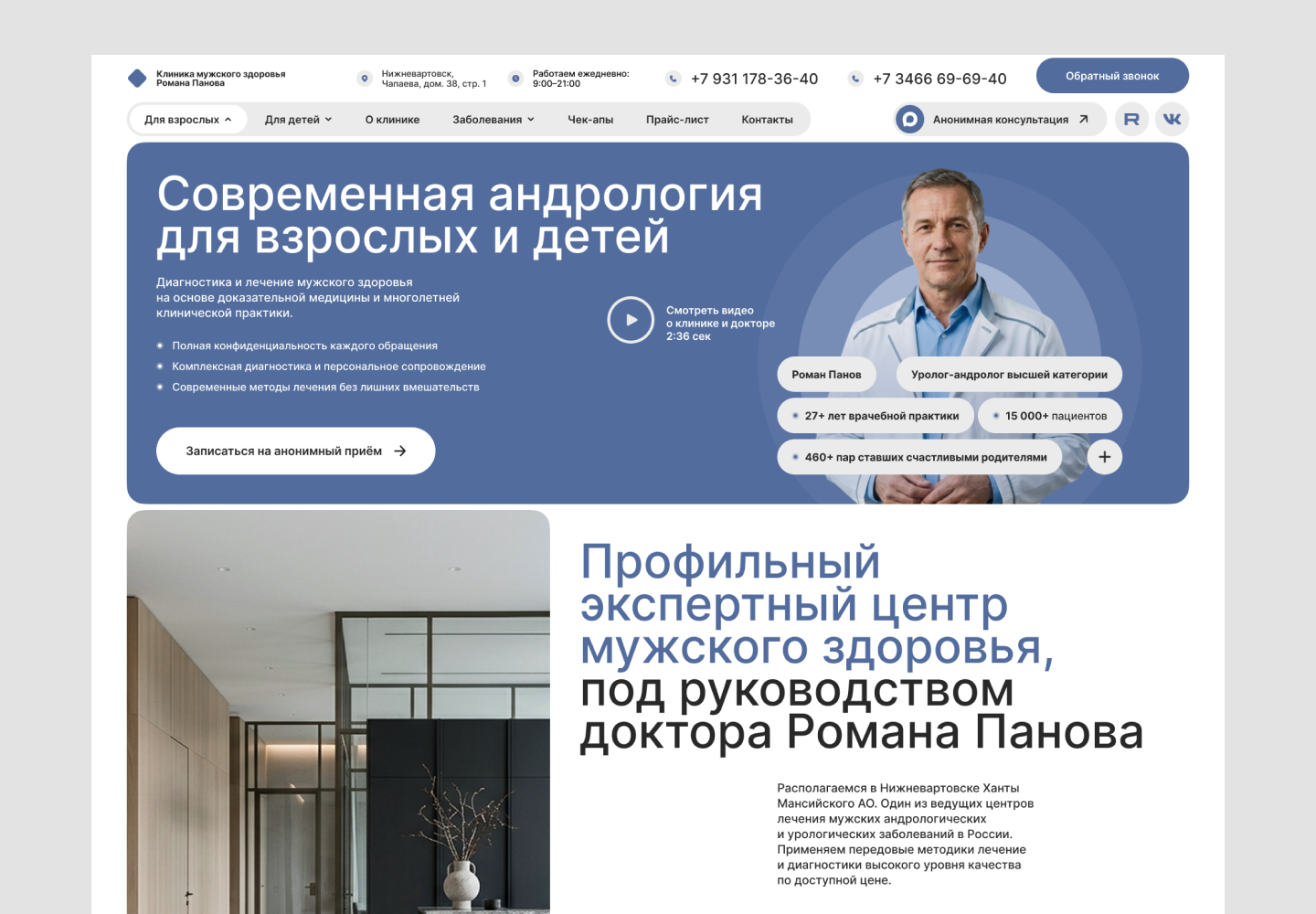Click the location pin icon near the address
This screenshot has width=1316, height=914.
pyautogui.click(x=365, y=79)
